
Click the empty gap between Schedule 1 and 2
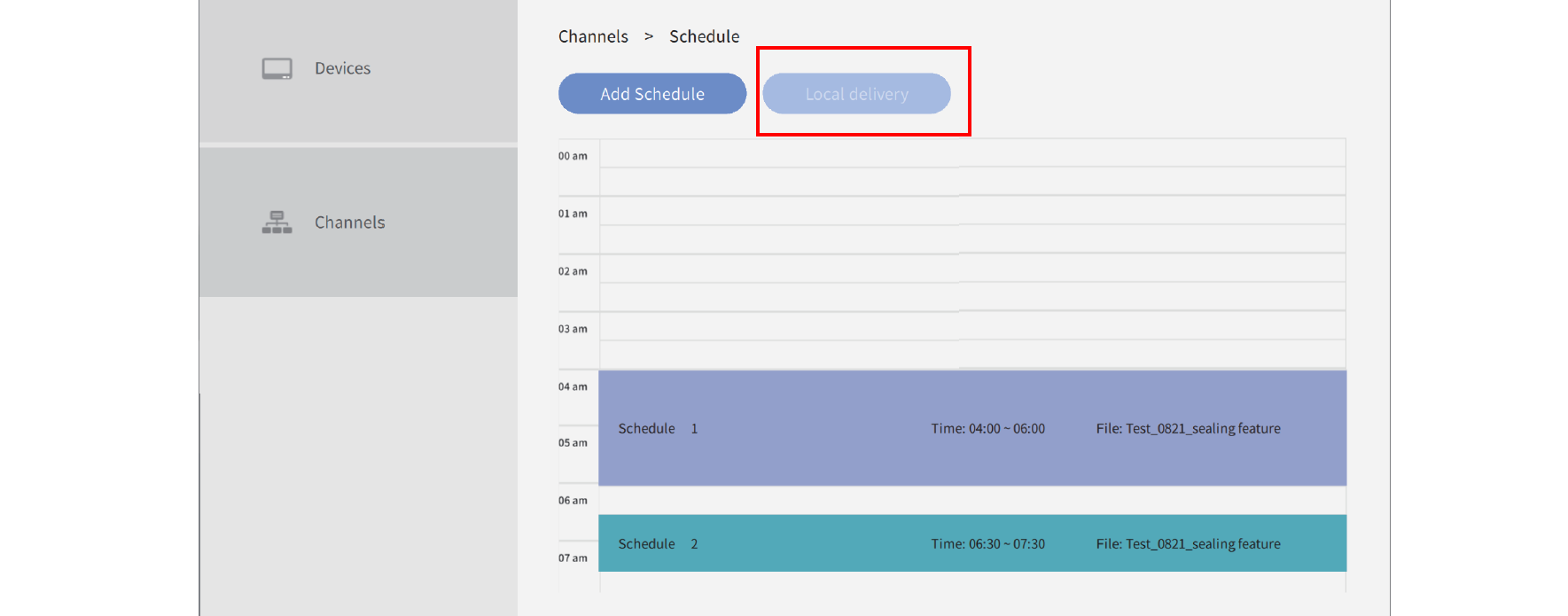[x=972, y=501]
